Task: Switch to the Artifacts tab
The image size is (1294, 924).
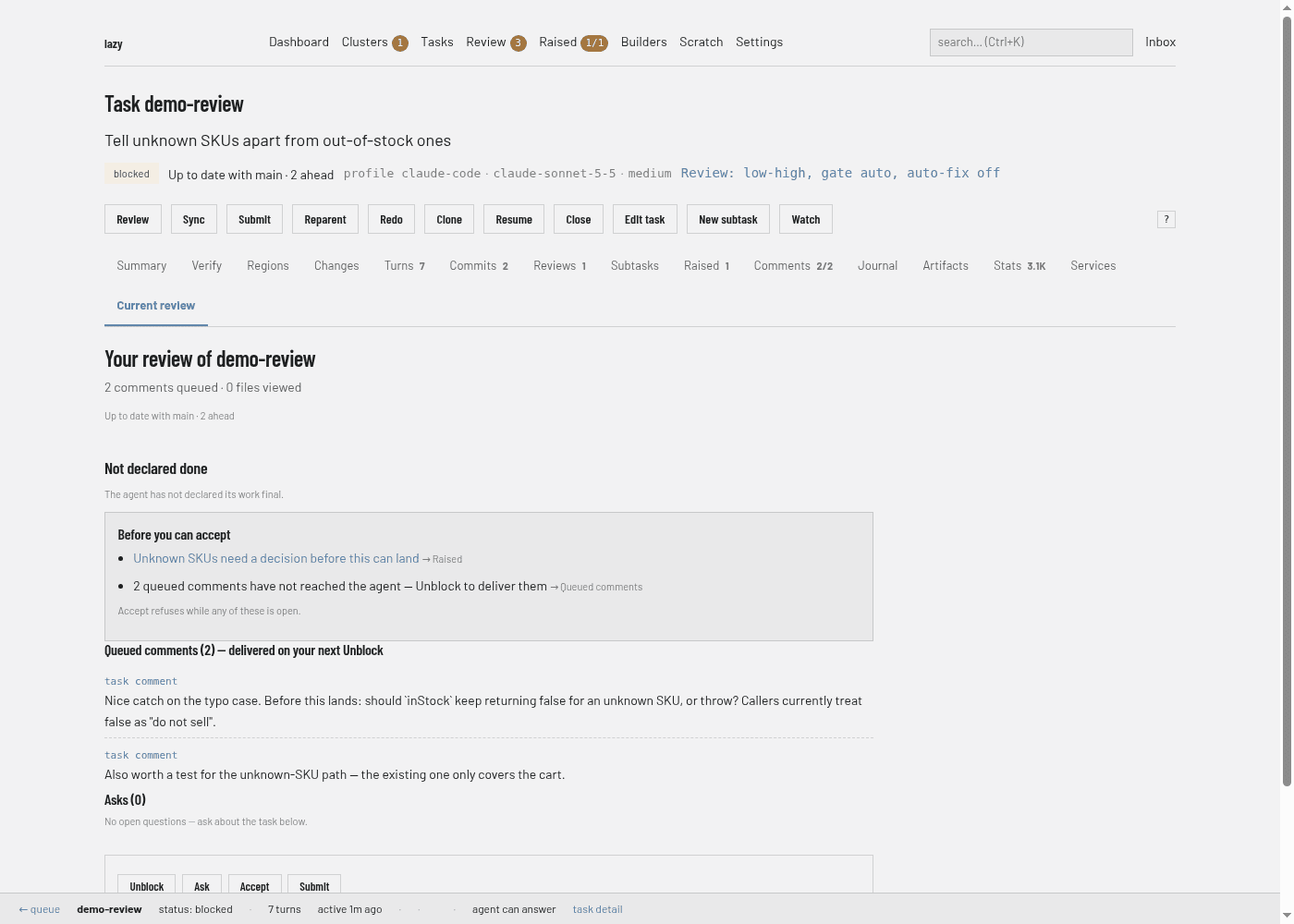Action: point(946,265)
